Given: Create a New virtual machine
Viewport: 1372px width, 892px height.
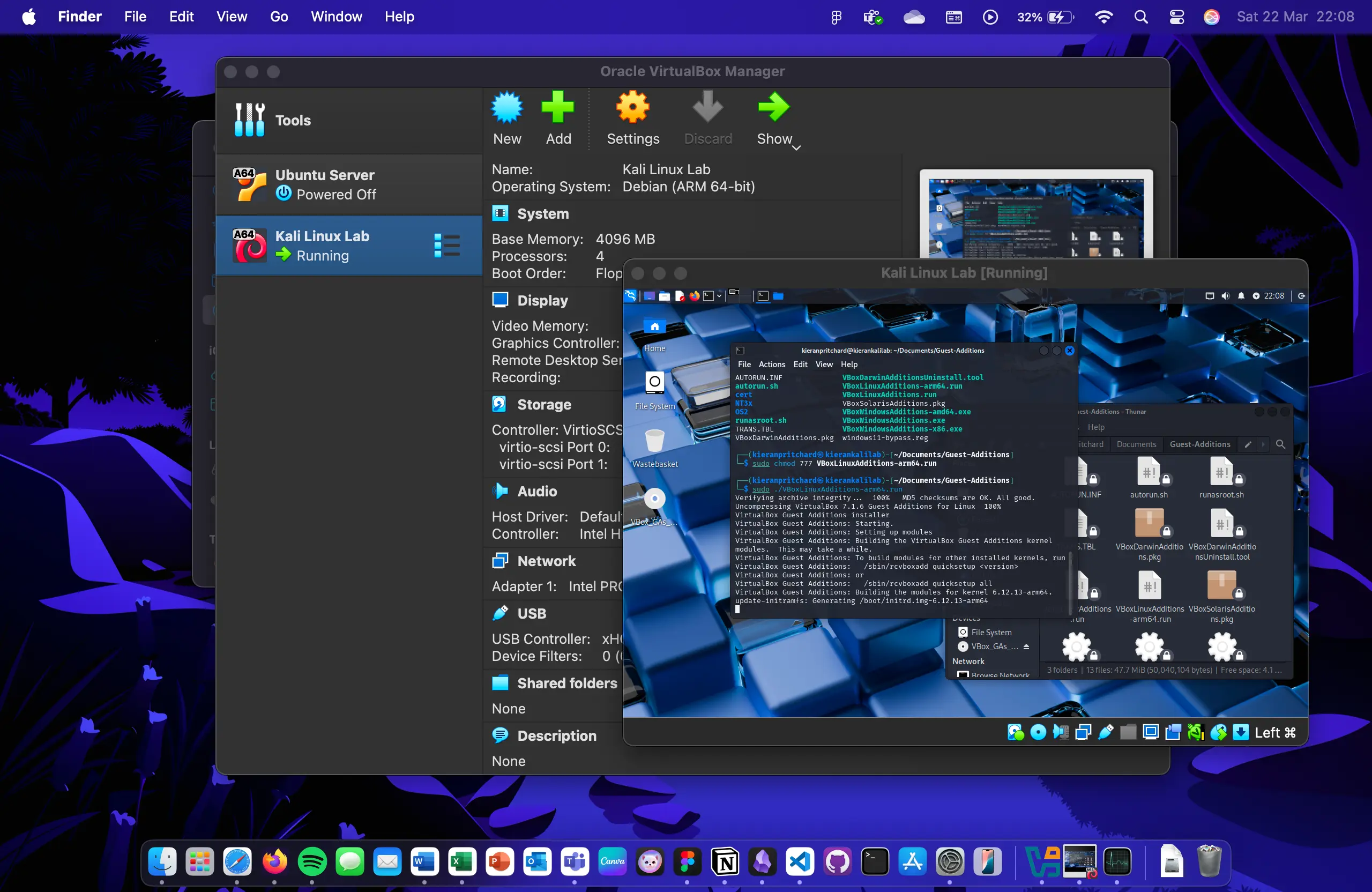Looking at the screenshot, I should pos(506,118).
